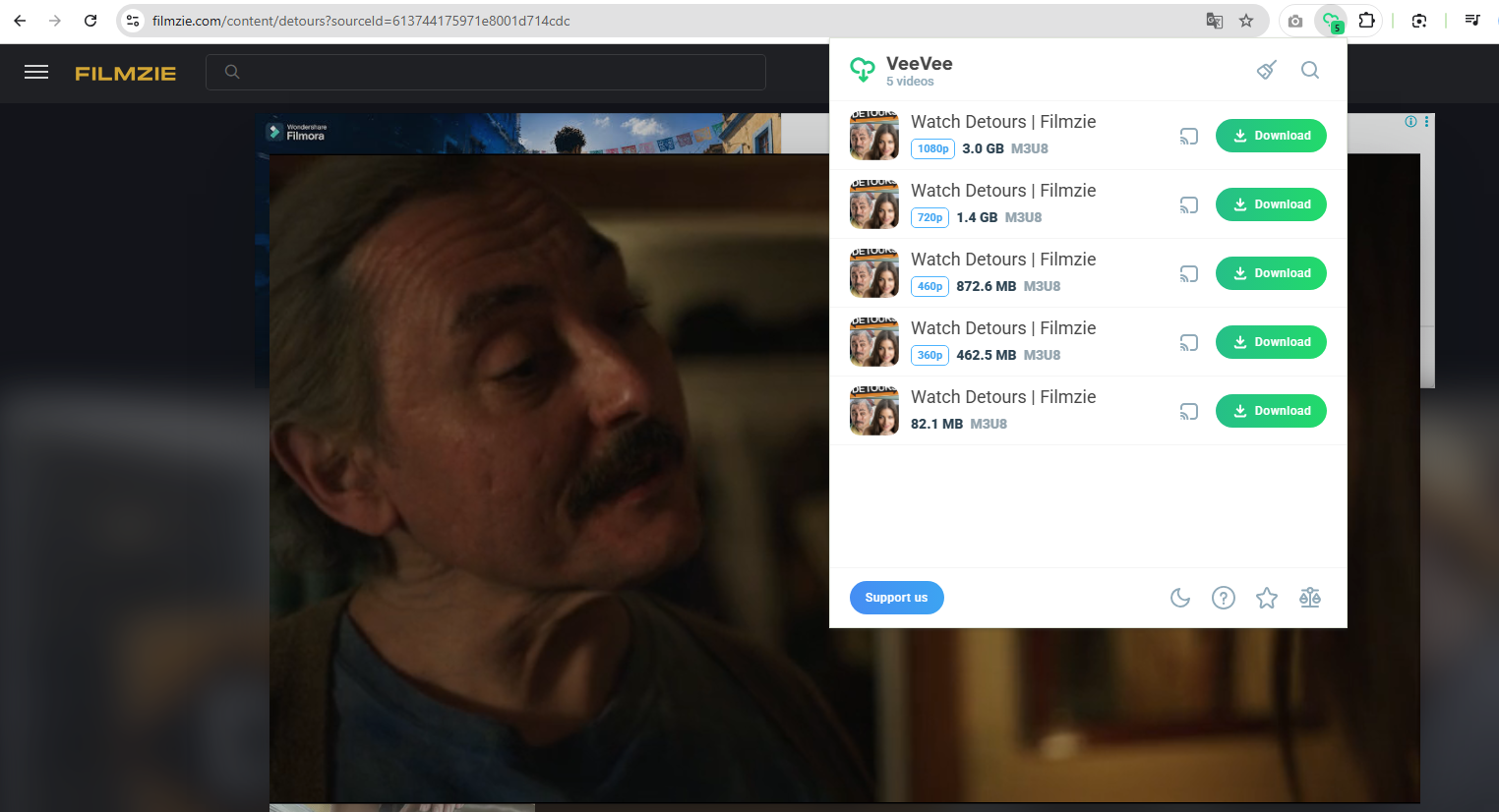Screen dimensions: 1499x812
Task: Click thumbnail of the 1080p entry
Action: tap(874, 136)
